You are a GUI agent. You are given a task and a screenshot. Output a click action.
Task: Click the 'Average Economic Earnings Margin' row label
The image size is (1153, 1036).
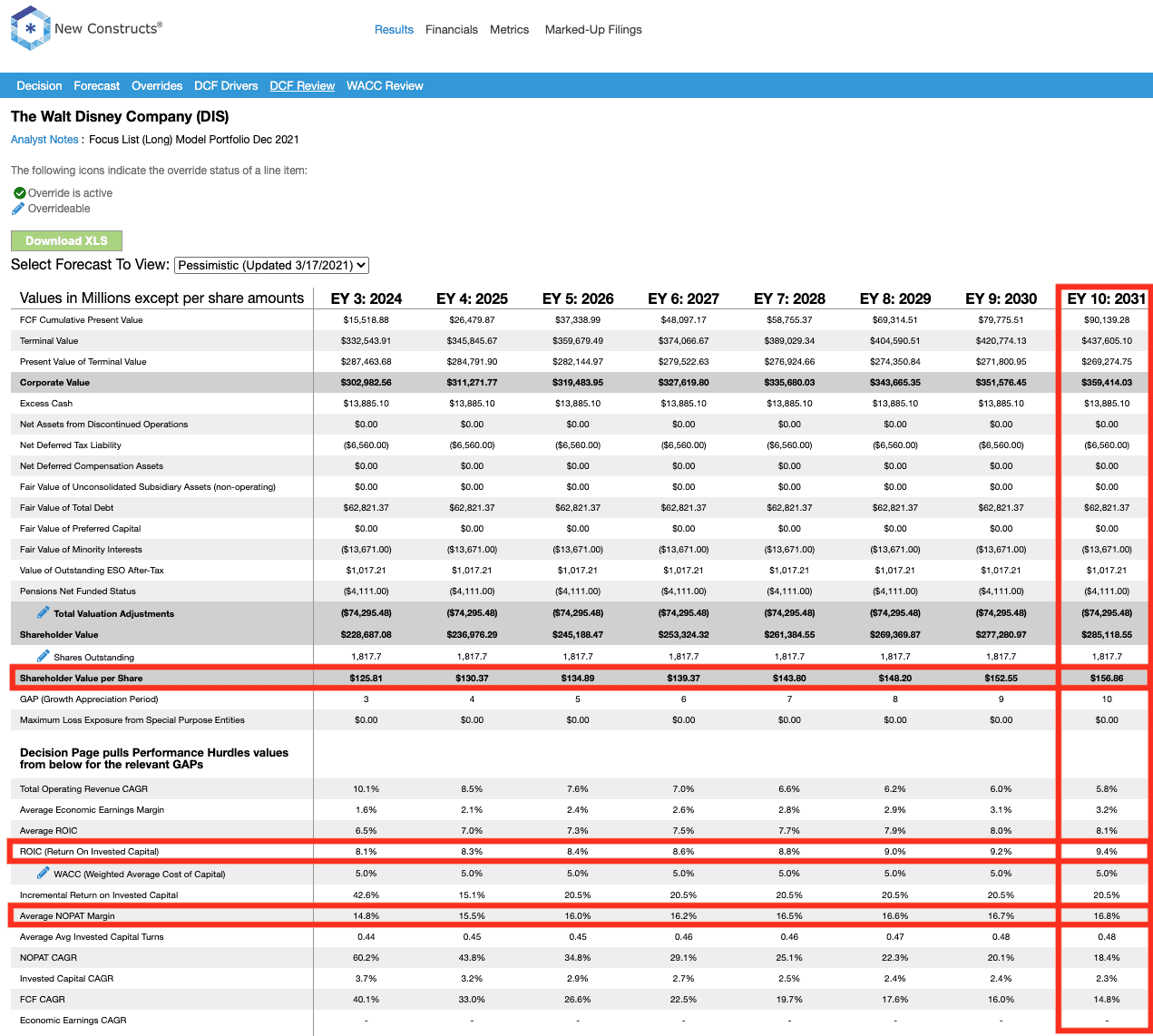92,810
